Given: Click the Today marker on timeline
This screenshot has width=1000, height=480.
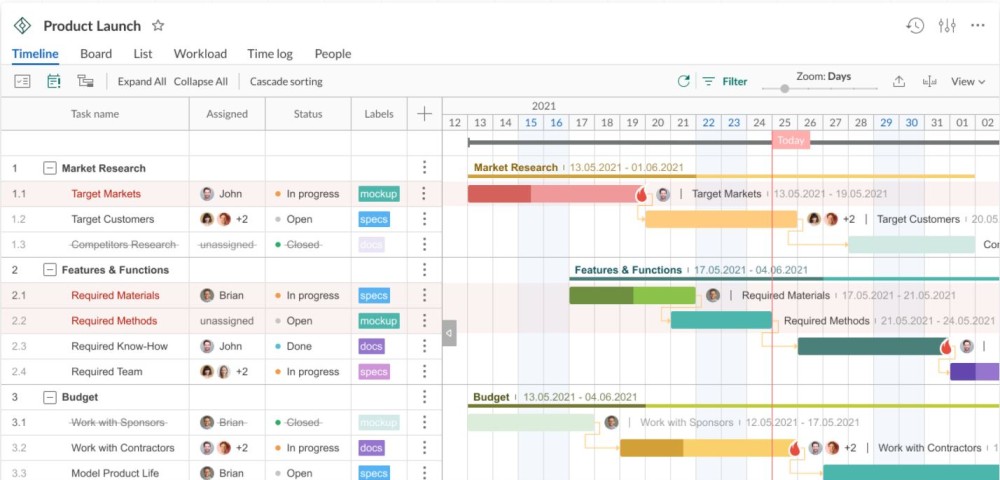Looking at the screenshot, I should 791,140.
